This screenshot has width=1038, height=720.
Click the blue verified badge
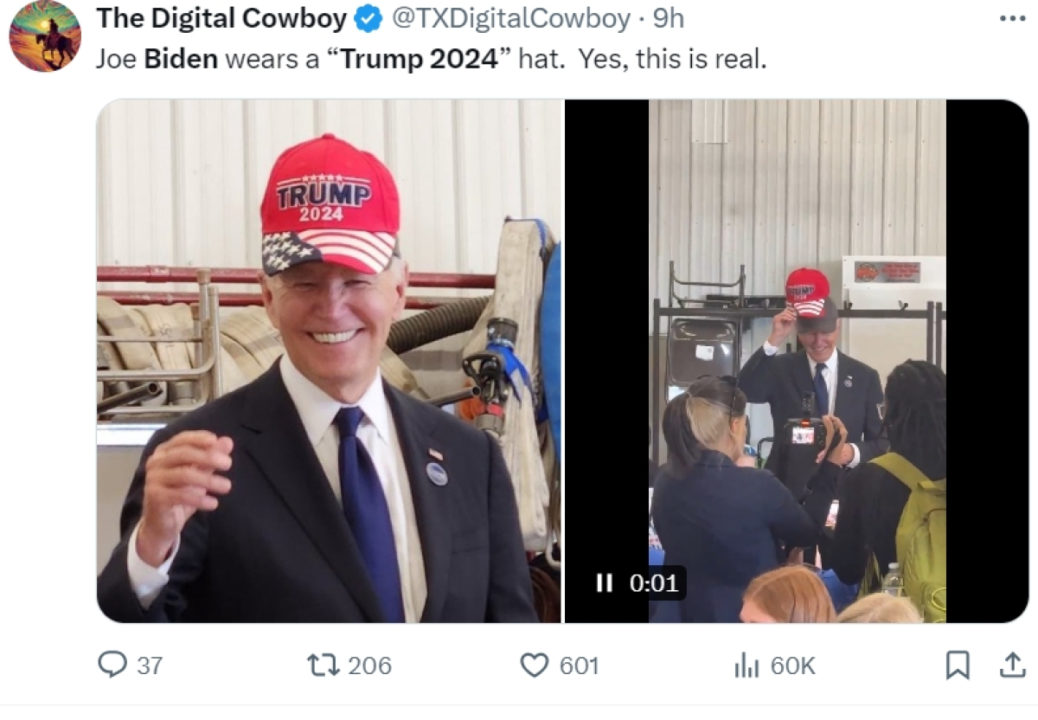pos(365,18)
